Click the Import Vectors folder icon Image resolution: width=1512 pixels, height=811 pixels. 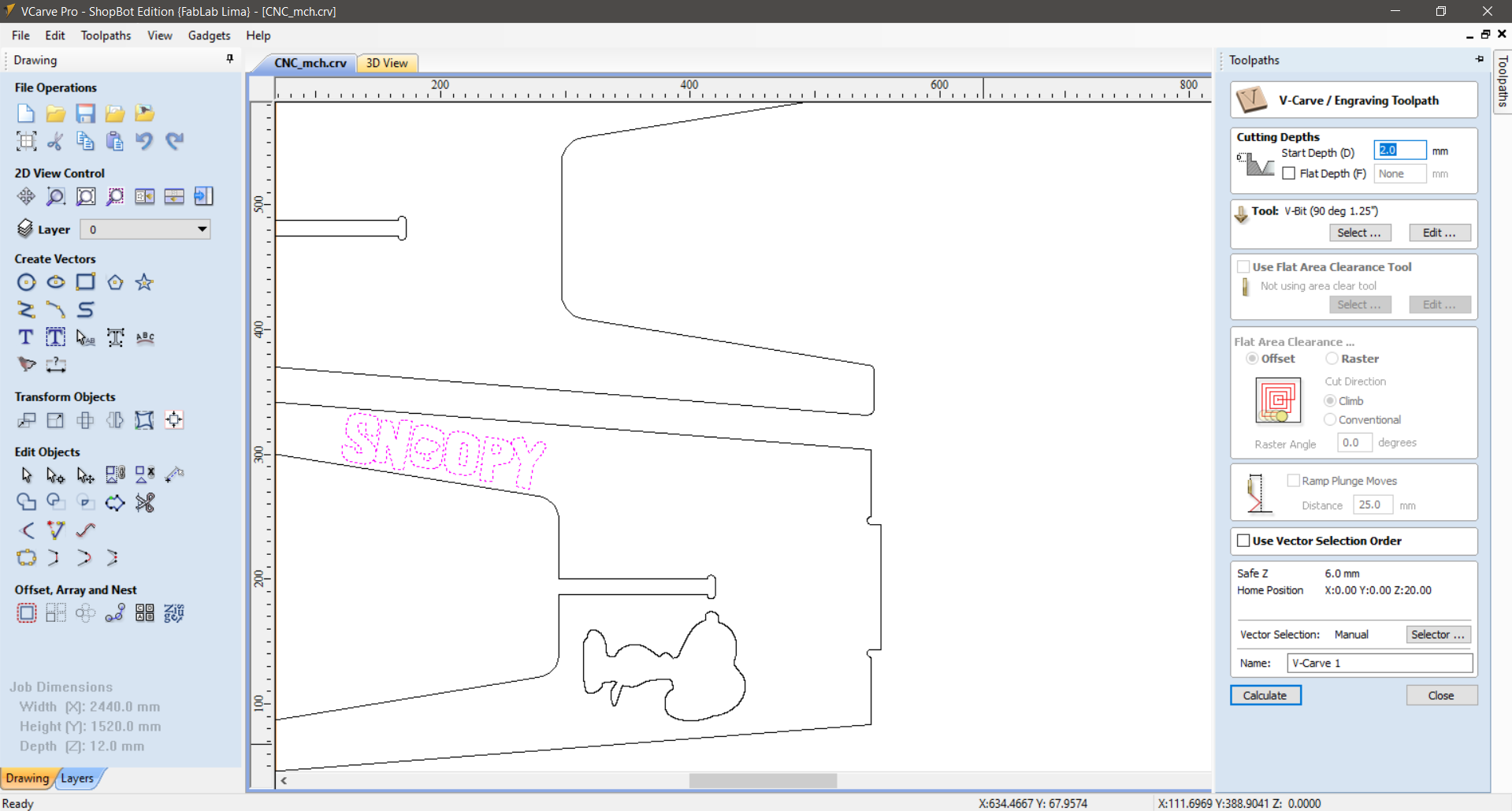(x=115, y=113)
